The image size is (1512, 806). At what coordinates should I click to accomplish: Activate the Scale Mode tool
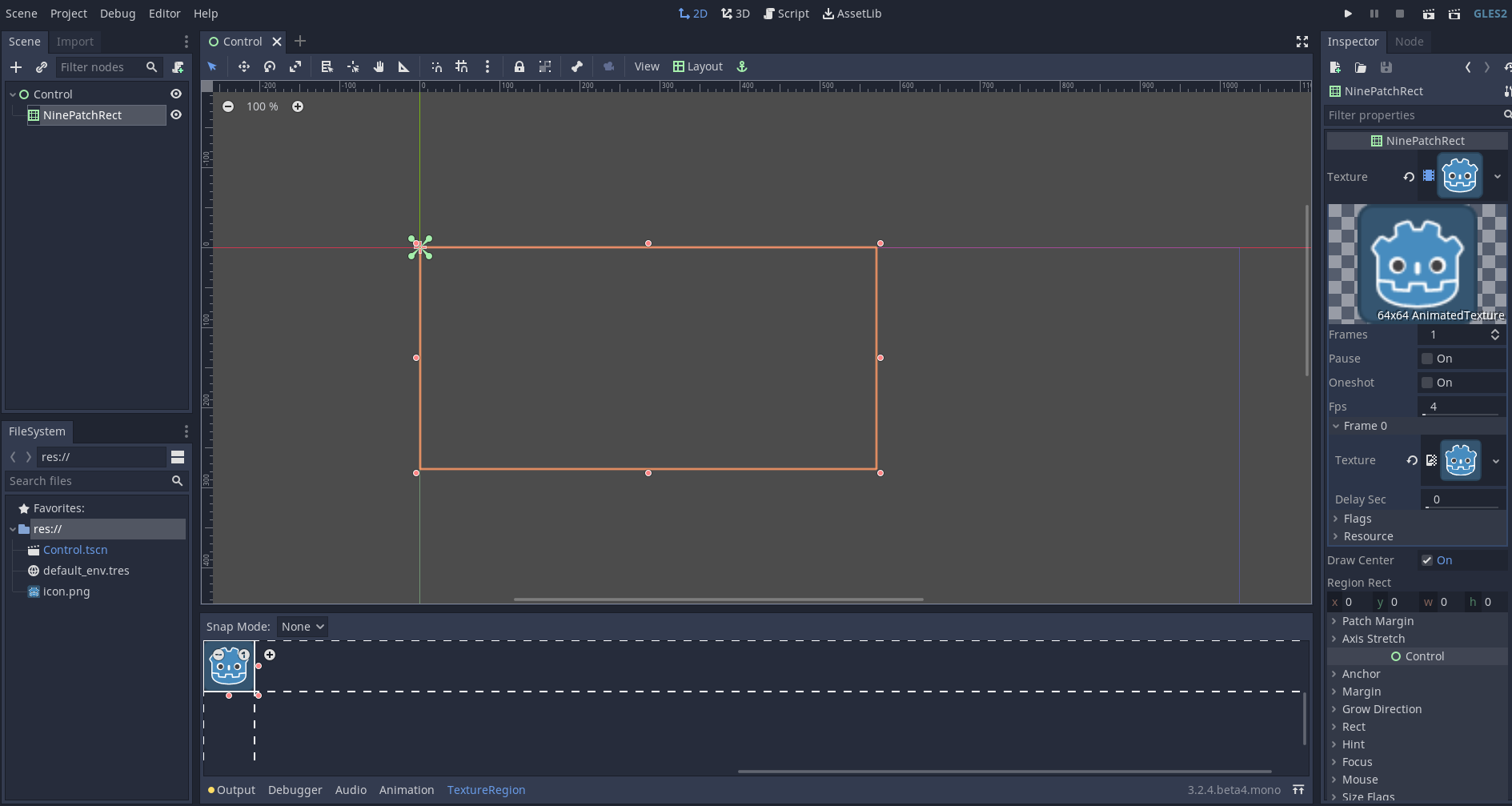[295, 66]
